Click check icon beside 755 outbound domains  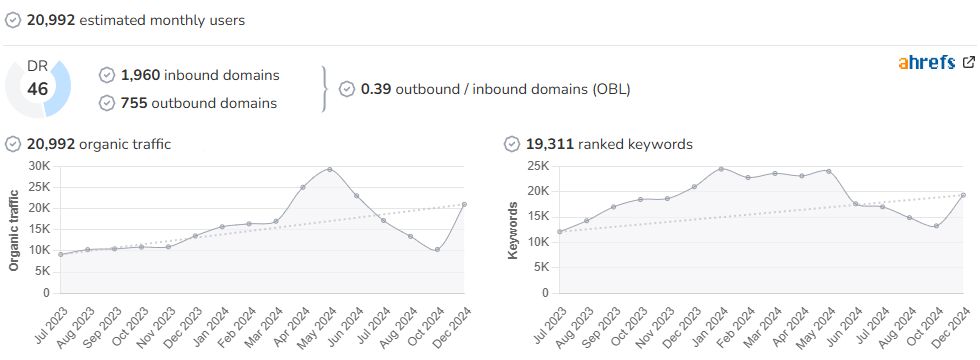107,103
